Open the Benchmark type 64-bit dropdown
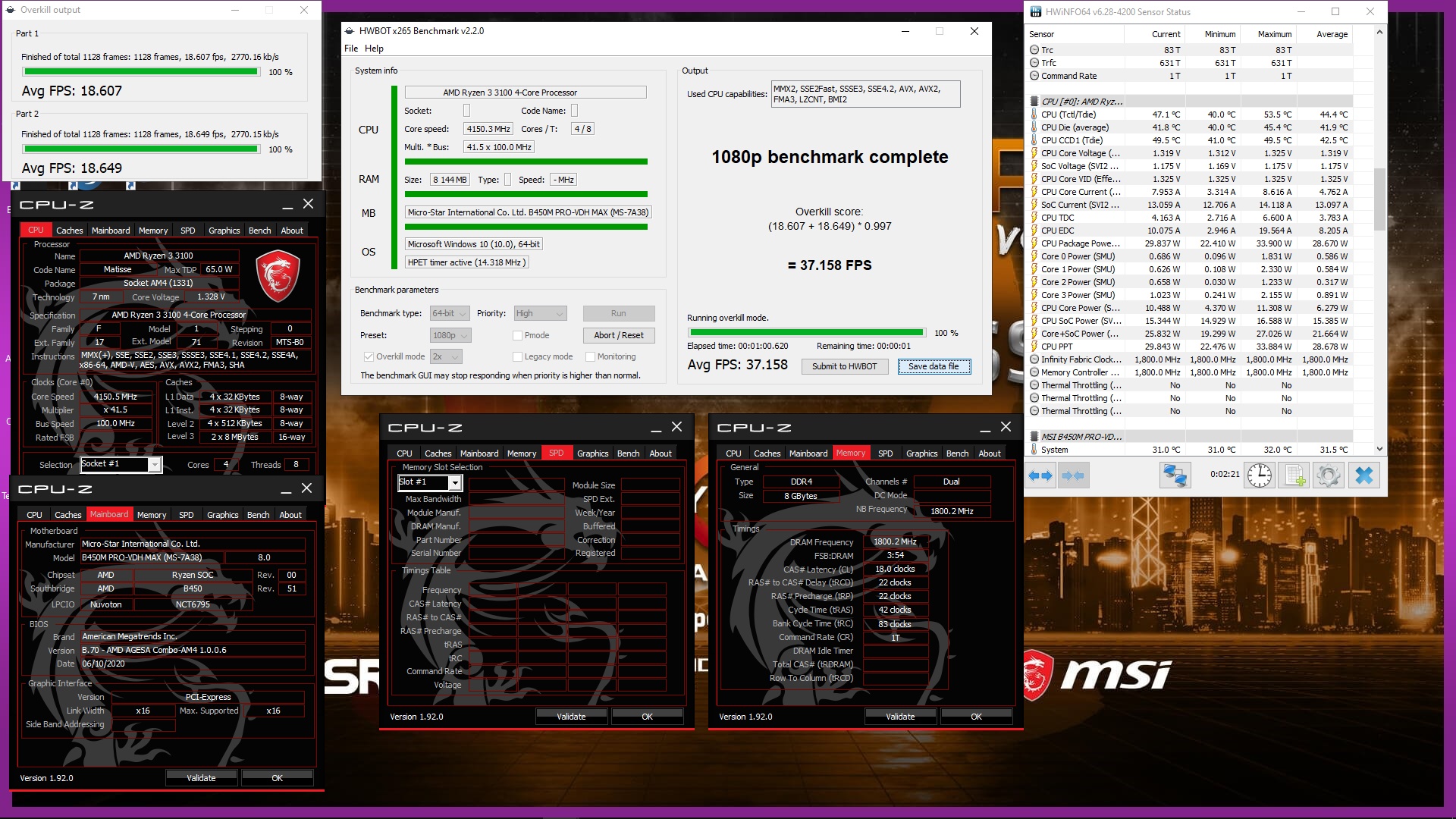The image size is (1456, 819). coord(450,313)
